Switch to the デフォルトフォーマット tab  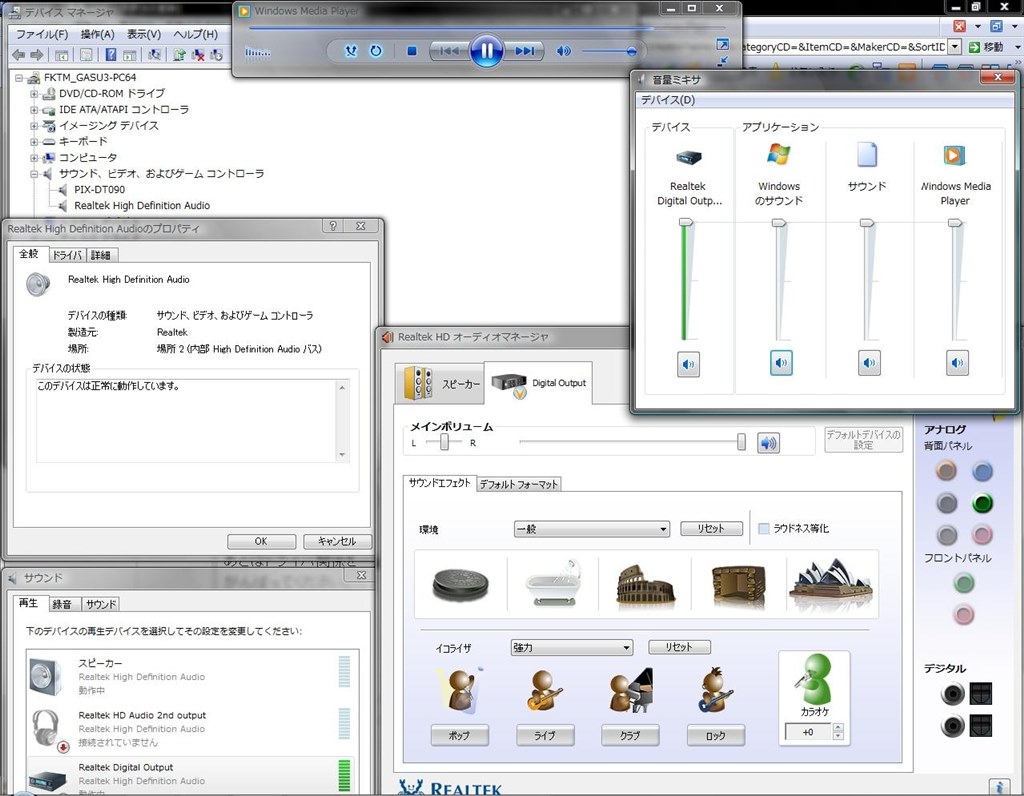coord(518,484)
